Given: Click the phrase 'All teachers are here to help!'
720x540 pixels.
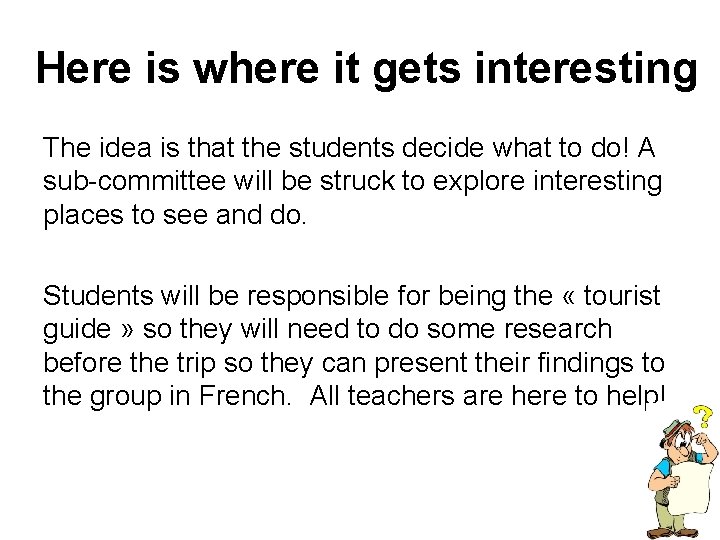Looking at the screenshot, I should (x=487, y=395).
